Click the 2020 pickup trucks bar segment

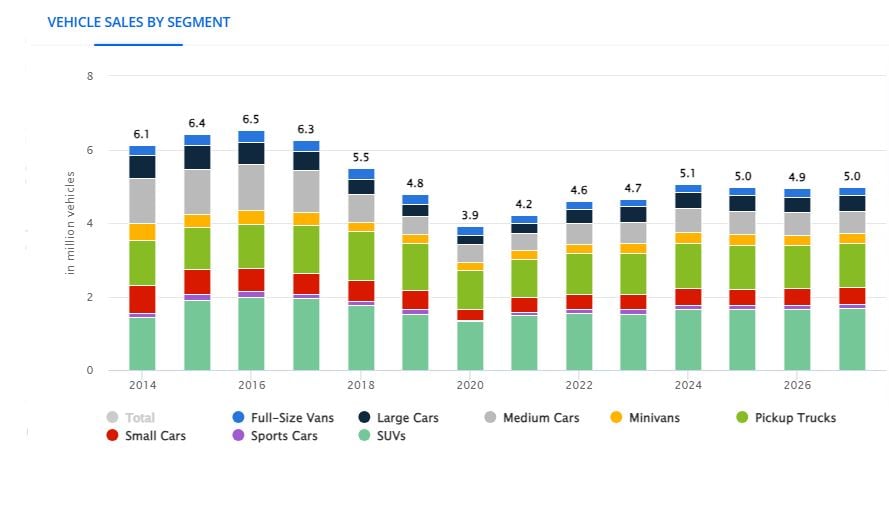tap(470, 290)
